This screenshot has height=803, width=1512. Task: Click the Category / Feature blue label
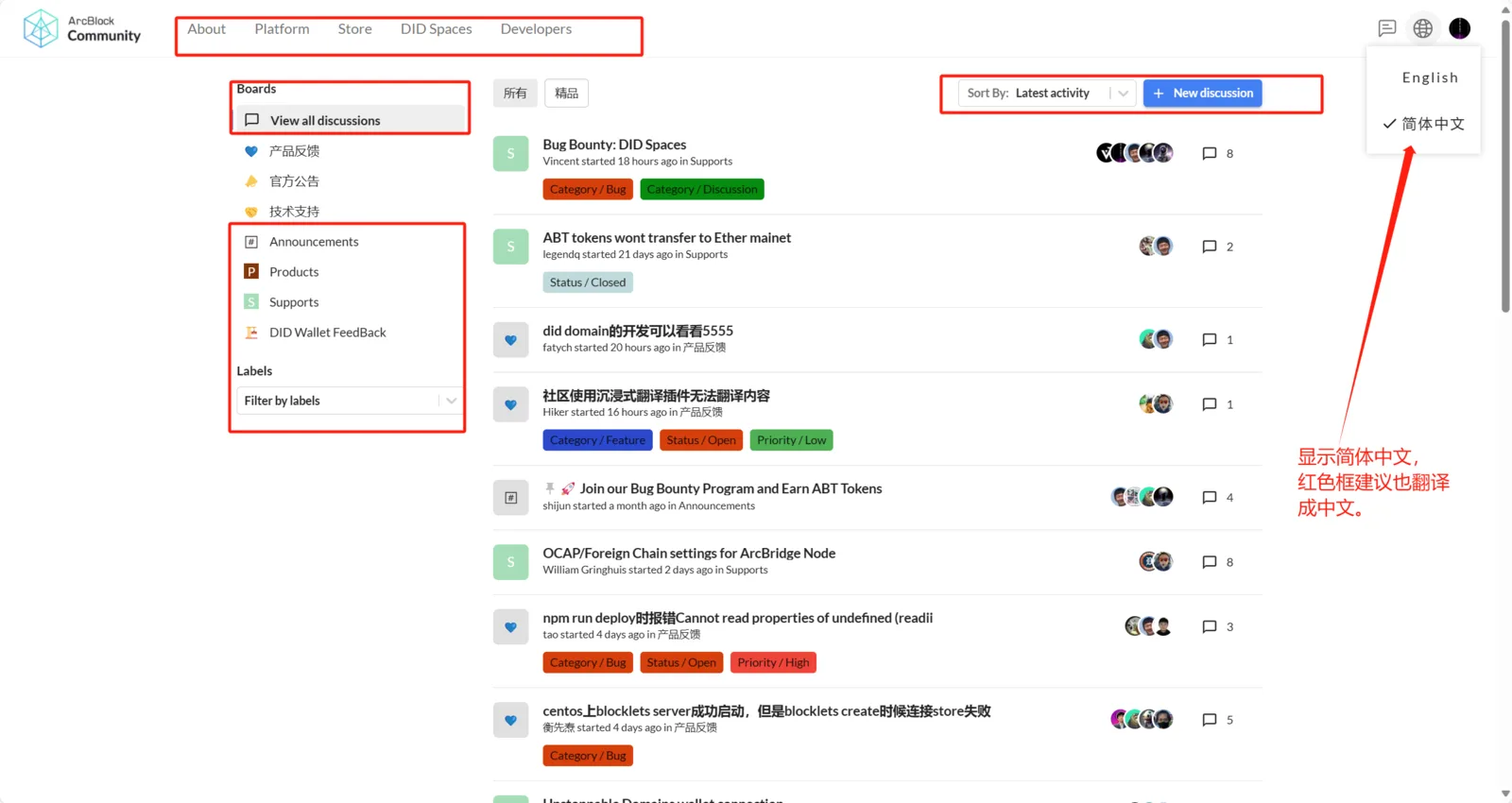point(597,440)
